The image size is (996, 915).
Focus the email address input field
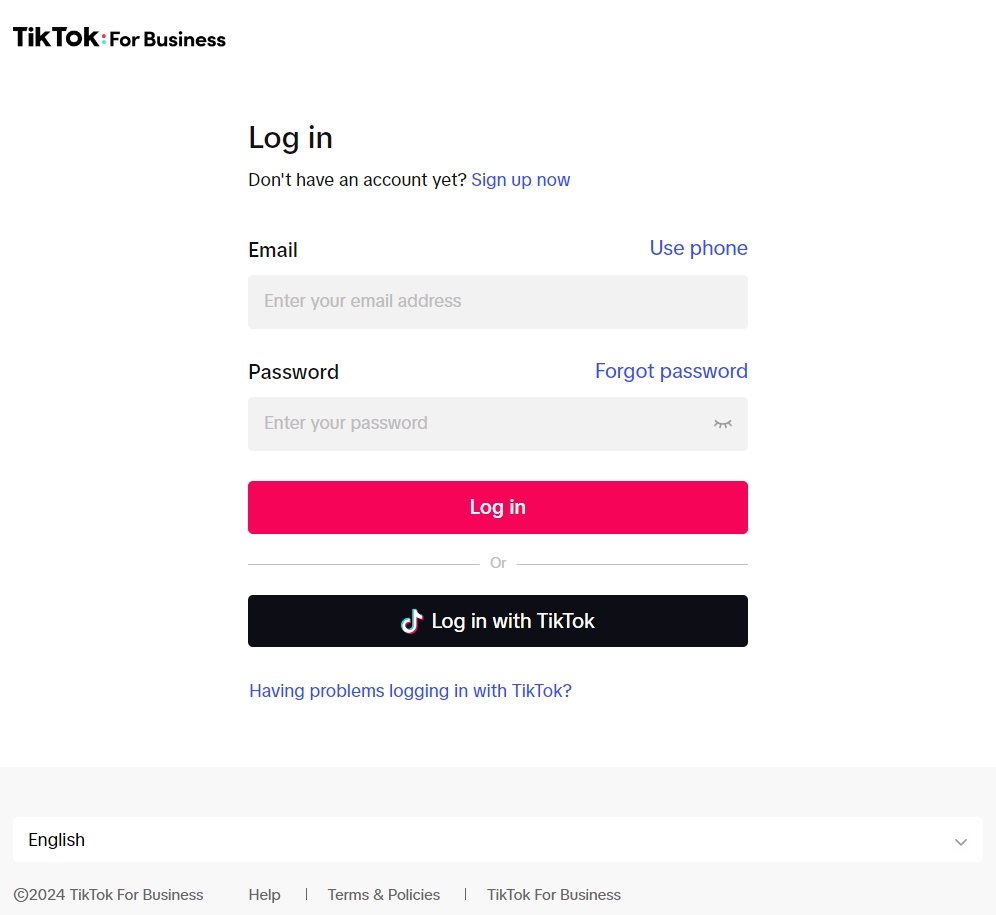coord(497,301)
